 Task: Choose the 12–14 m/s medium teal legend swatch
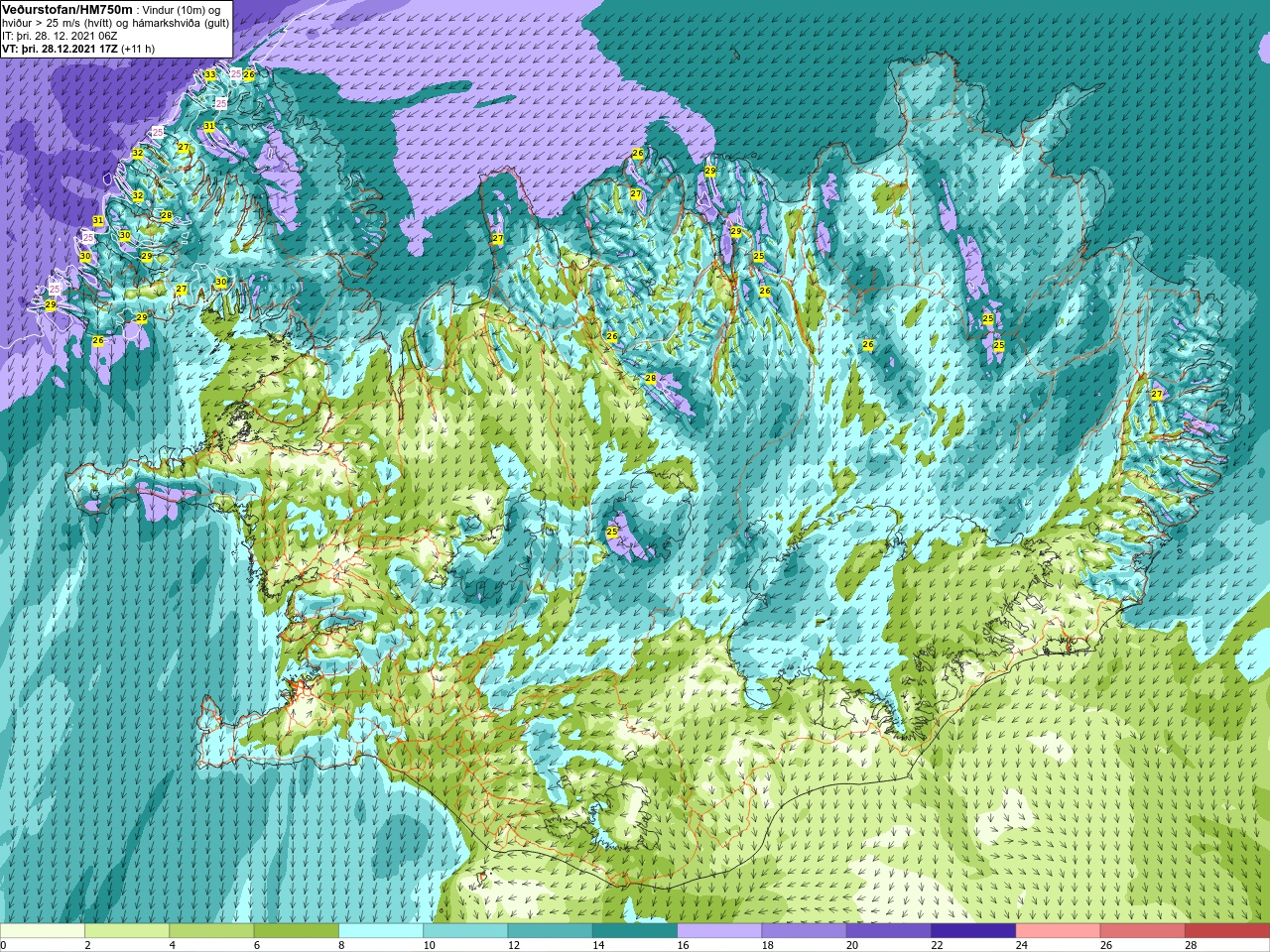coord(551,931)
